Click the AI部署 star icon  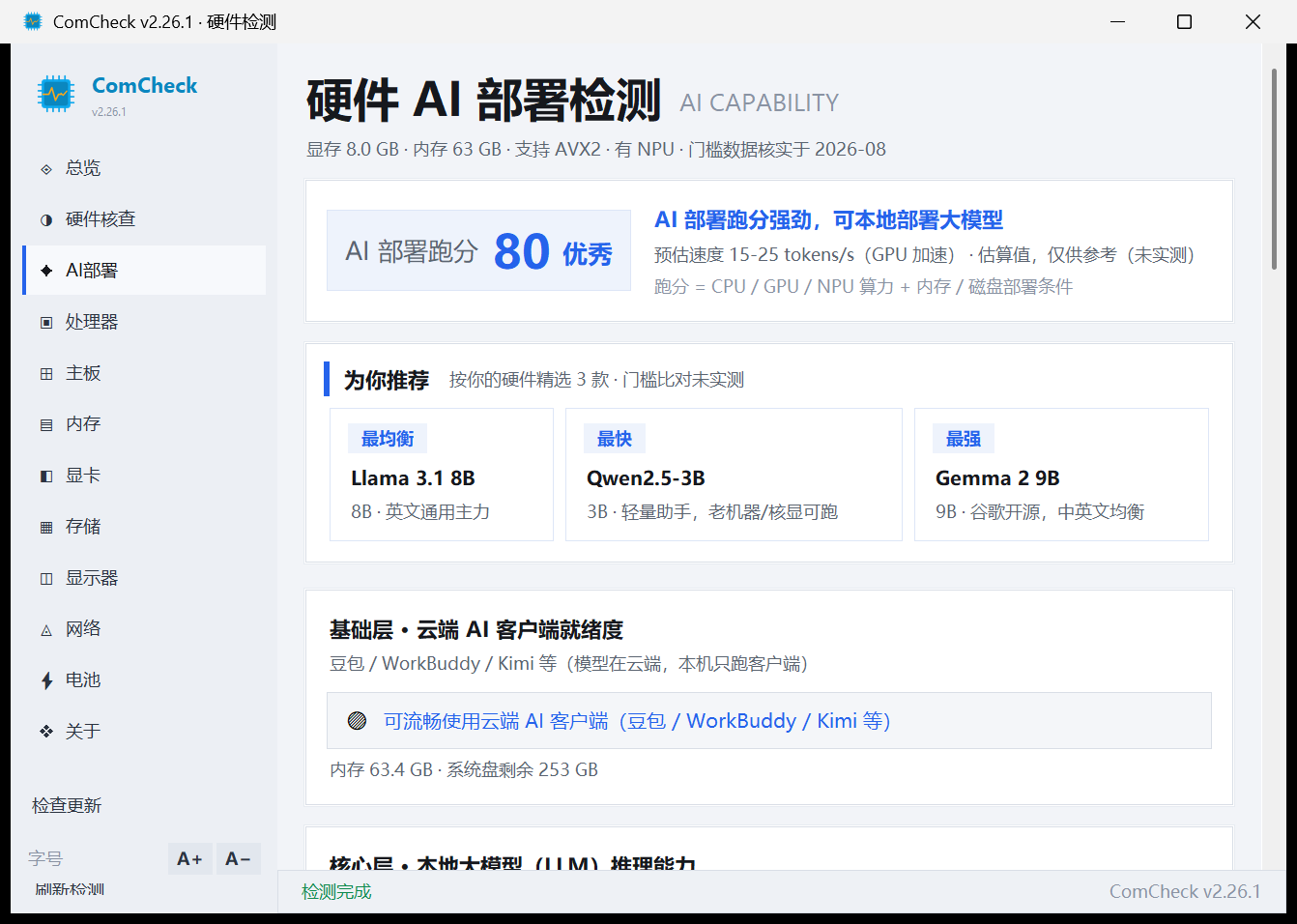click(x=46, y=271)
